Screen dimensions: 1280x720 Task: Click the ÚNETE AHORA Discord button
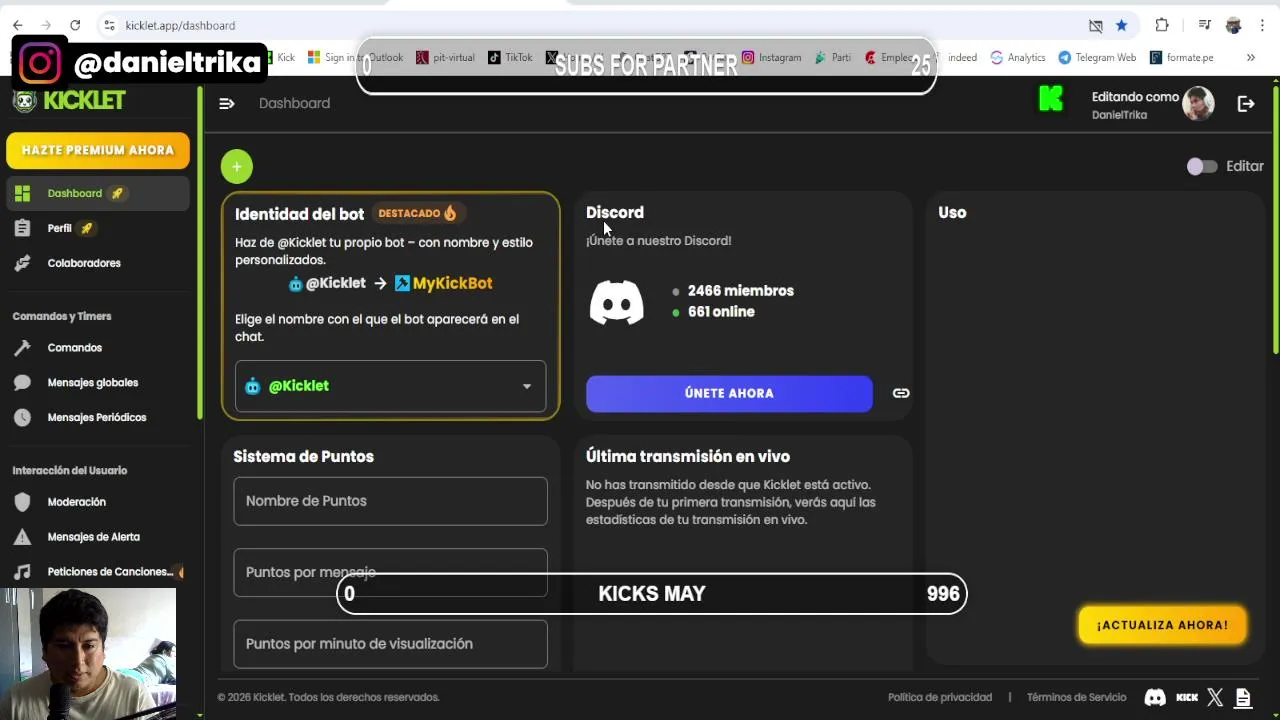[729, 393]
